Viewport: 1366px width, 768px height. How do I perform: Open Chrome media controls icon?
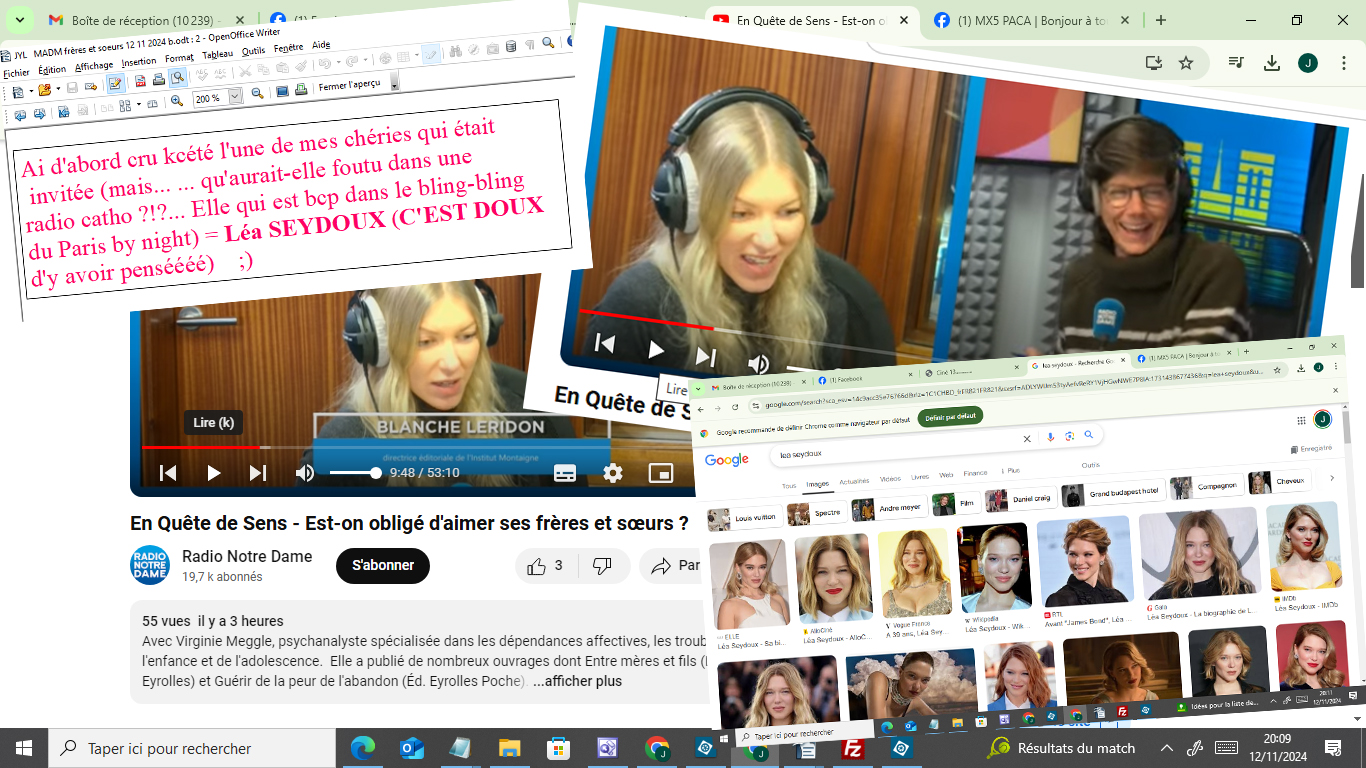click(x=1236, y=63)
